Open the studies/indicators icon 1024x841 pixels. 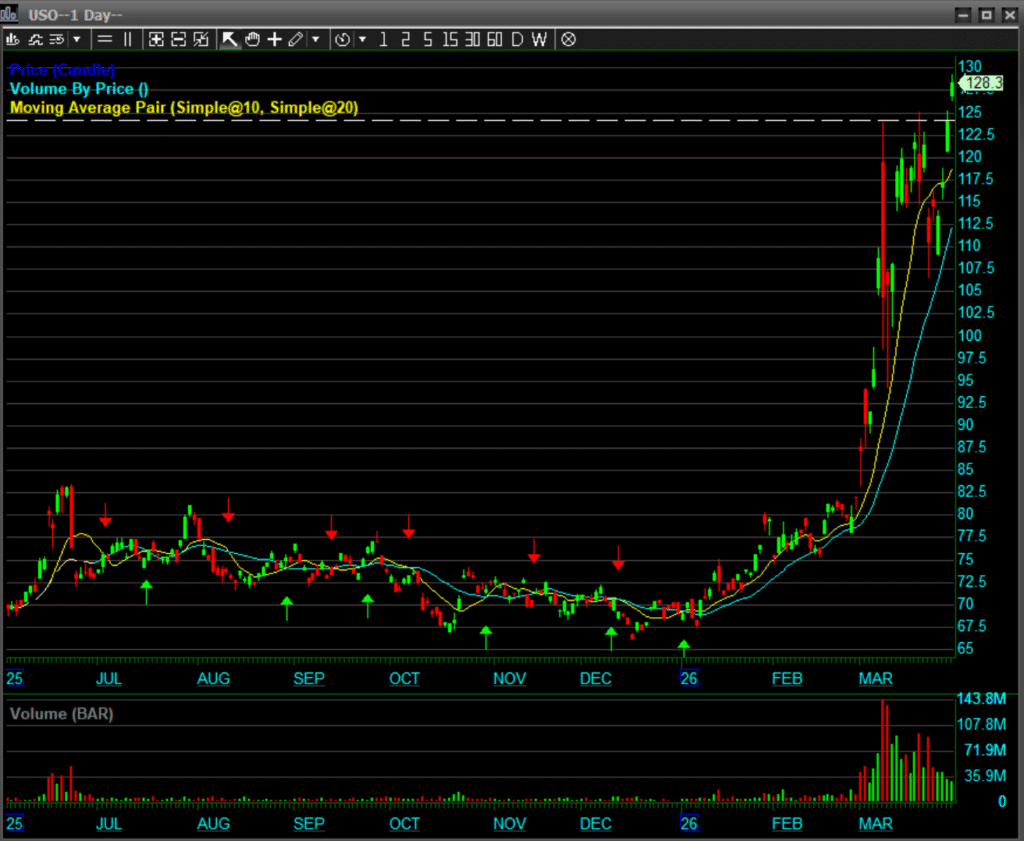click(35, 39)
